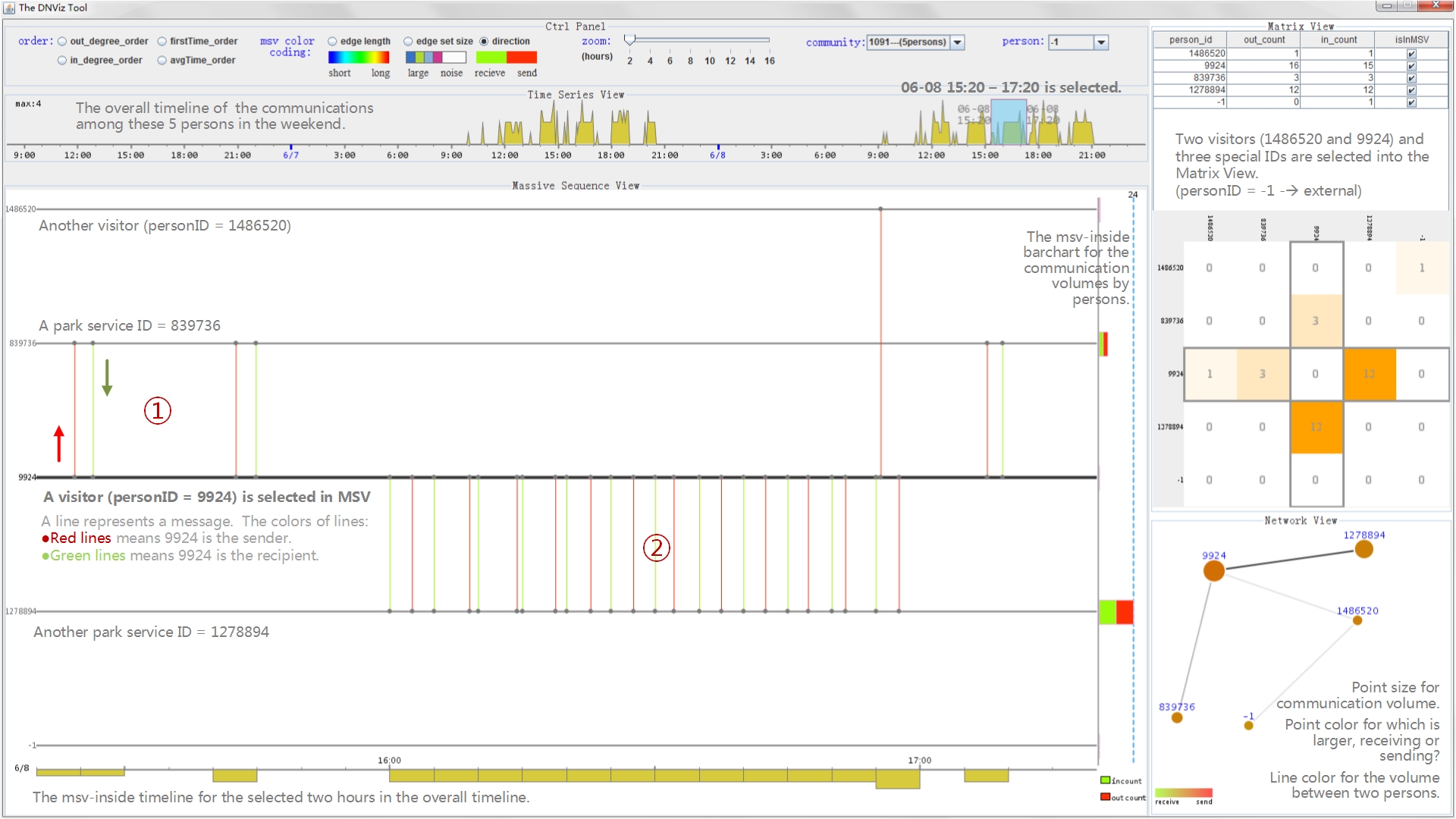The width and height of the screenshot is (1456, 819).
Task: Click matrix cell 1278894 to 9924 (12)
Action: pos(1316,427)
